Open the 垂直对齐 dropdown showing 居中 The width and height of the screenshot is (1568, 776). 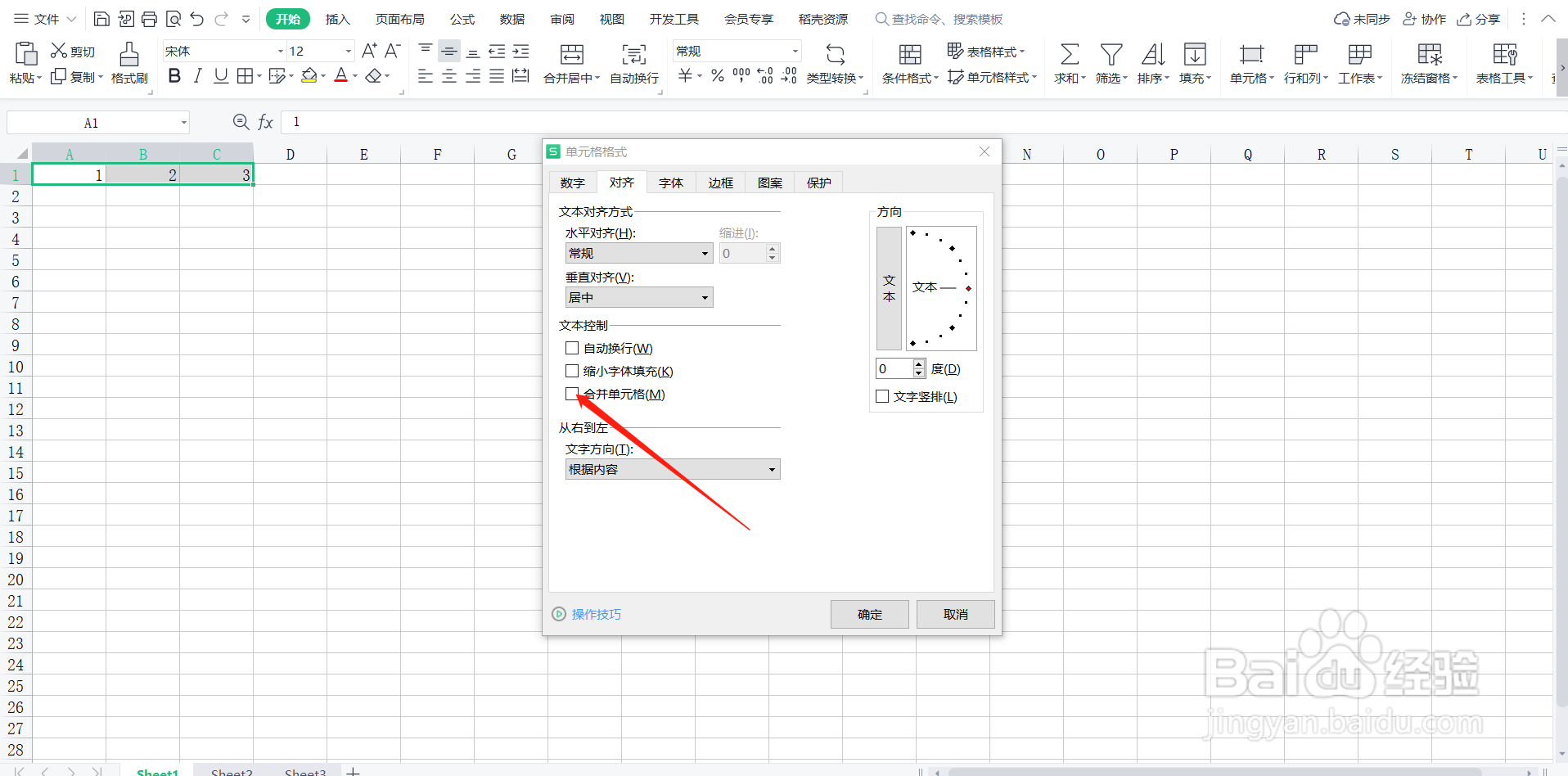(639, 297)
